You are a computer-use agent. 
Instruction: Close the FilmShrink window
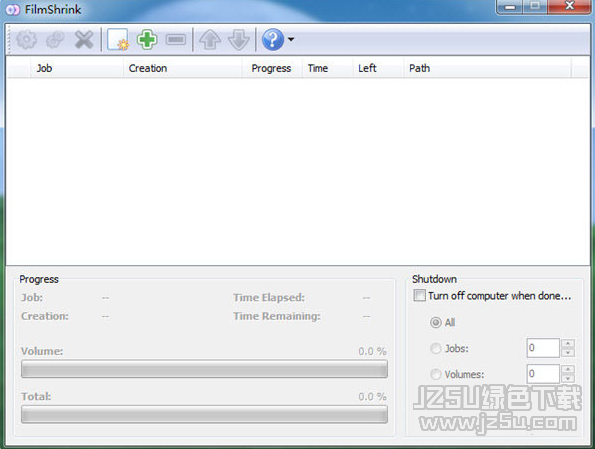tap(569, 7)
